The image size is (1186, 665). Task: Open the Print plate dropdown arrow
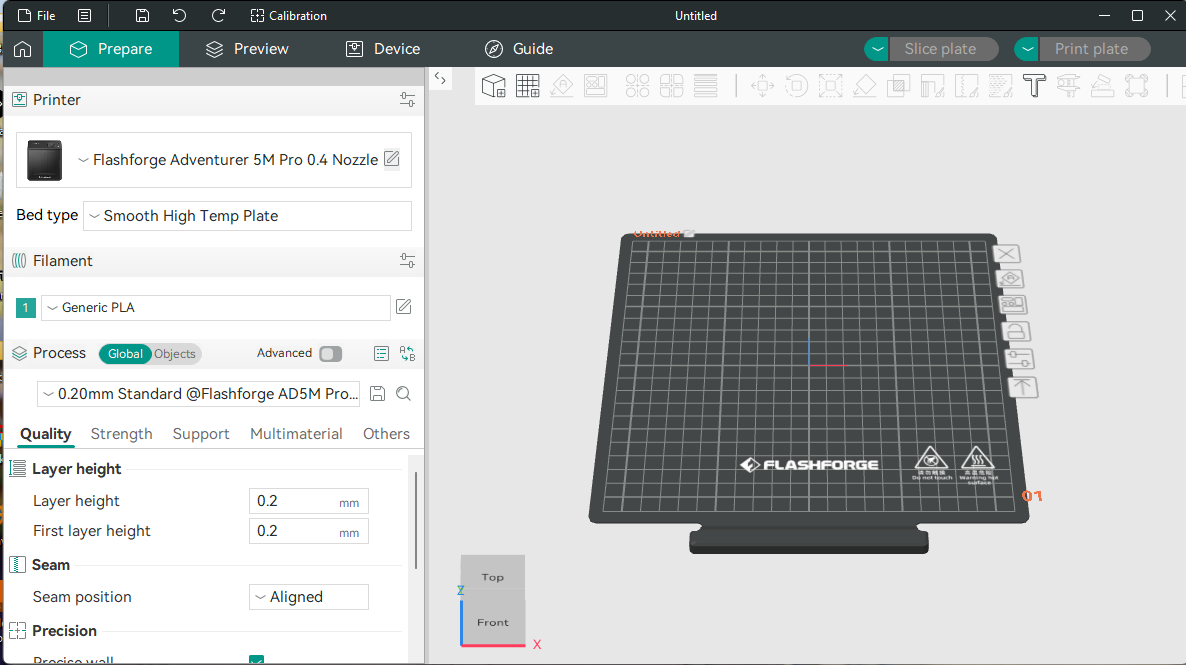1027,49
